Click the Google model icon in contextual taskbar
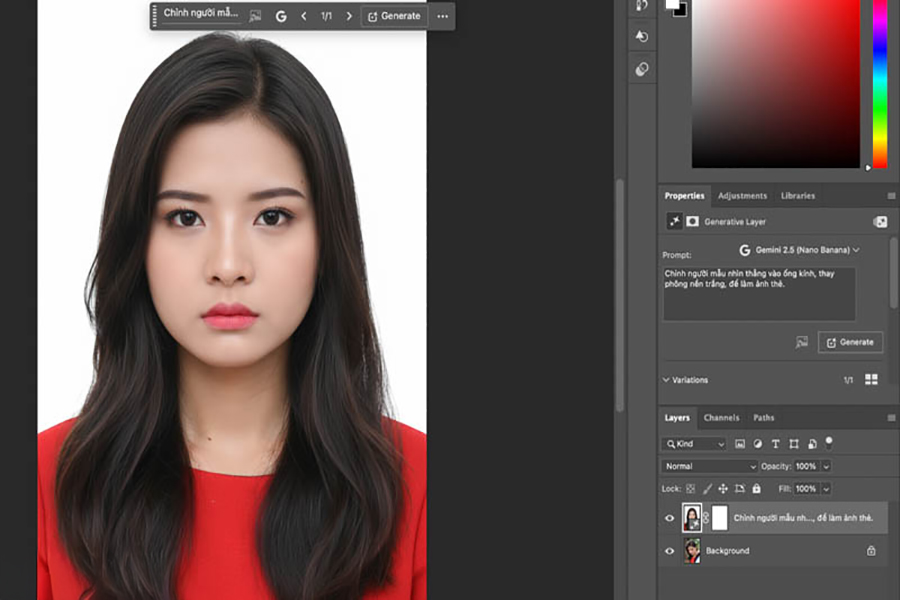Screen dimensions: 900x600 coord(281,16)
